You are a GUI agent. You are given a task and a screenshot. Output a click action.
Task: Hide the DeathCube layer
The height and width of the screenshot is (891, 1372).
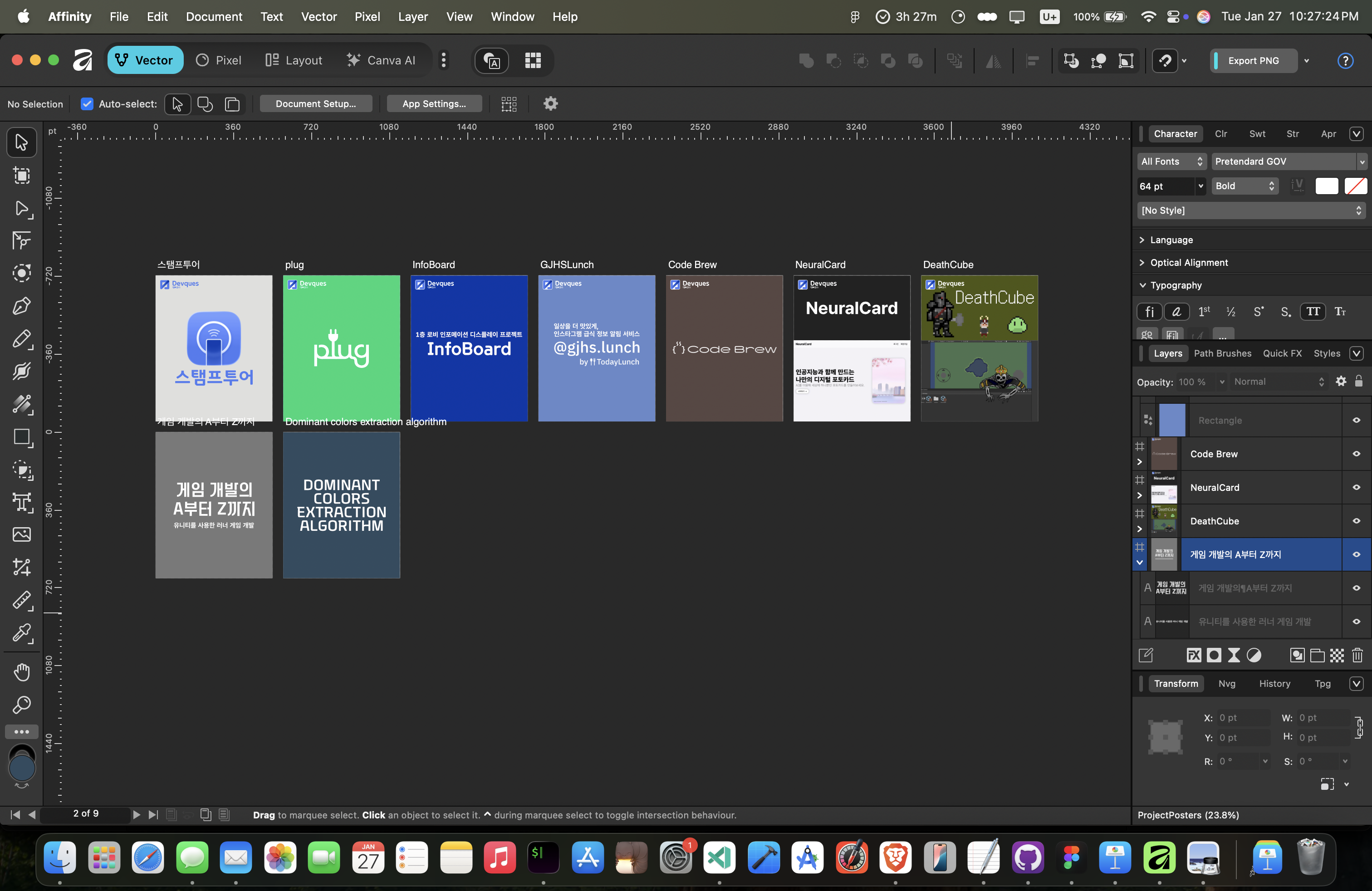tap(1356, 521)
